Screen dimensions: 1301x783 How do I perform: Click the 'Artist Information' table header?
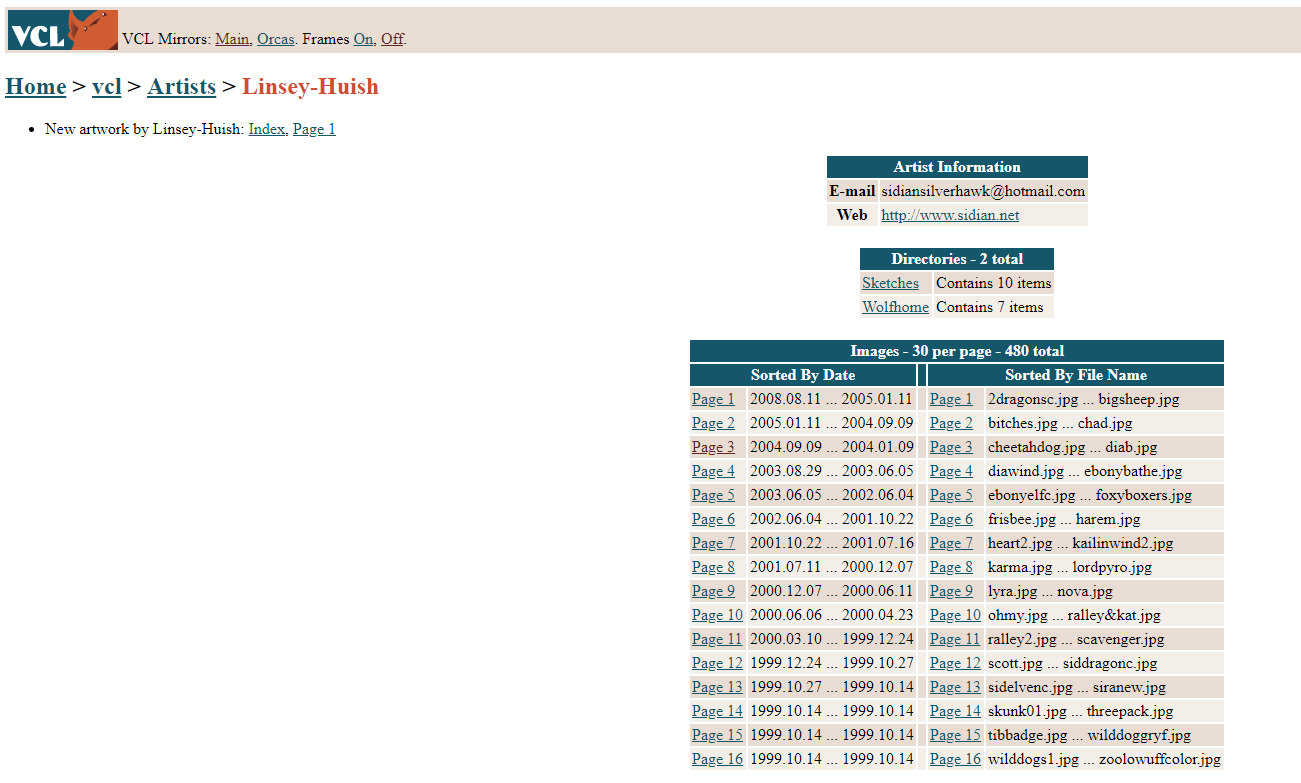957,167
